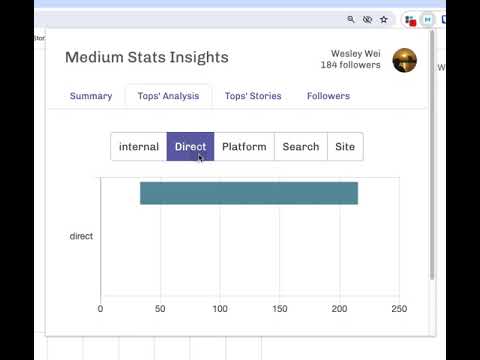
Task: Click the zoom magnifier icon in address bar
Action: [x=351, y=19]
